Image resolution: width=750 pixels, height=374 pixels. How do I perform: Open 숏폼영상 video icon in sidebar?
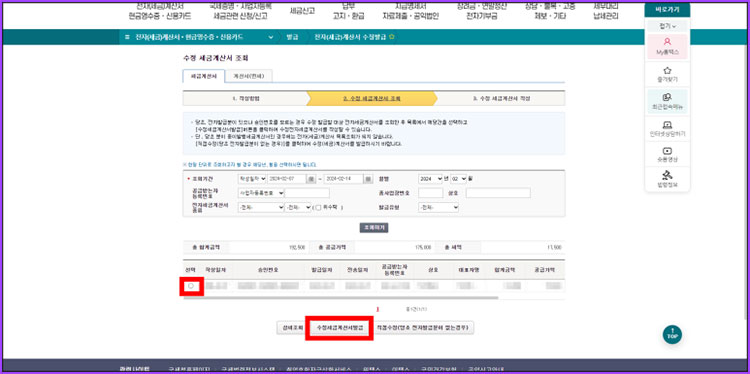[667, 151]
